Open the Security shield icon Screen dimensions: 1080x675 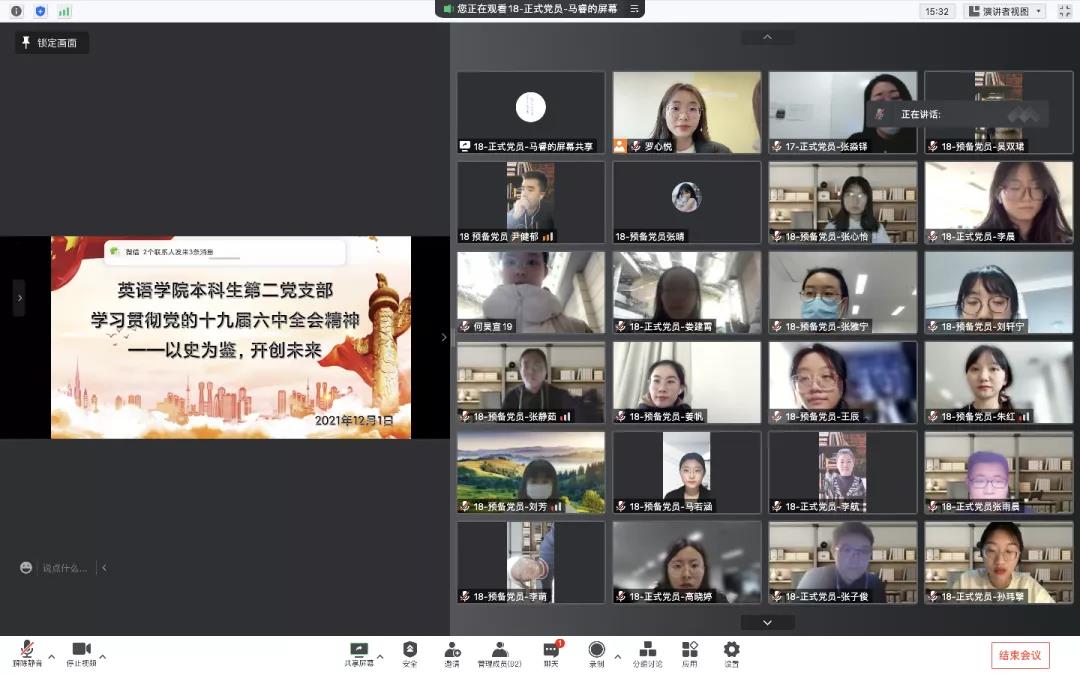pos(410,651)
